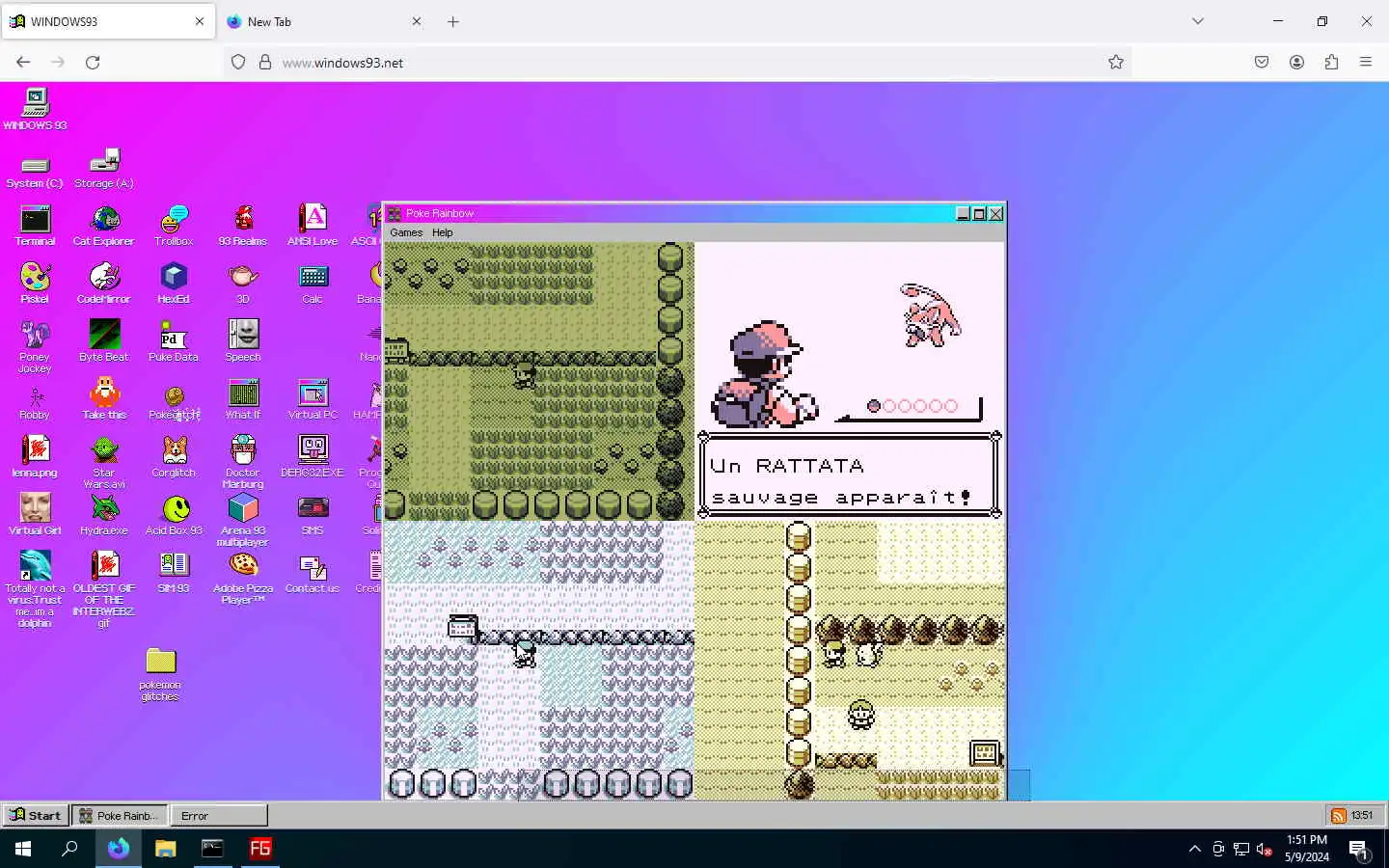This screenshot has width=1389, height=868.
Task: Open the lenna.png image file
Action: coord(35,458)
